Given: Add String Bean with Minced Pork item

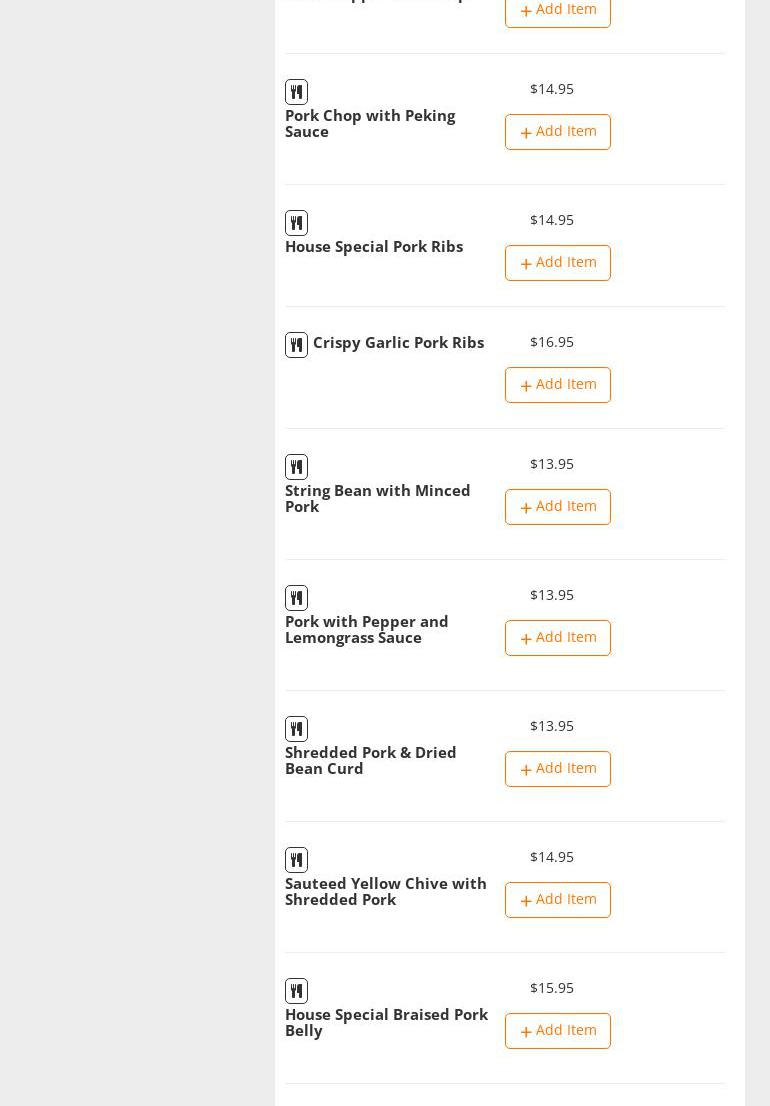Looking at the screenshot, I should tap(557, 507).
